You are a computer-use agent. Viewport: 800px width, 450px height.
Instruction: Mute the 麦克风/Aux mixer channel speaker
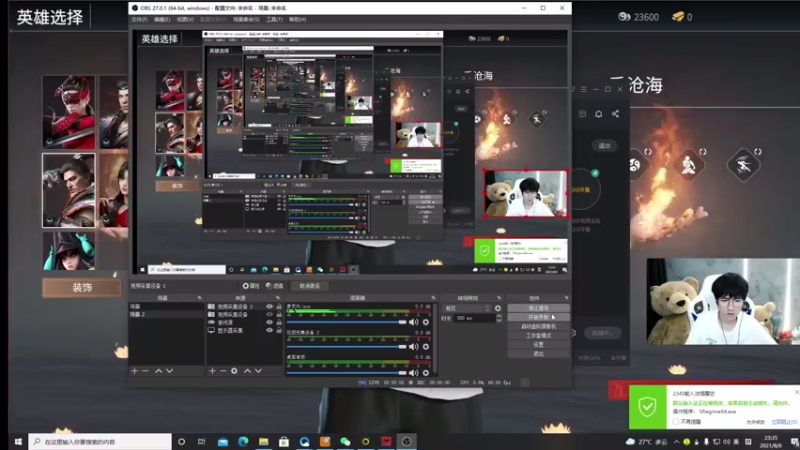pos(414,322)
